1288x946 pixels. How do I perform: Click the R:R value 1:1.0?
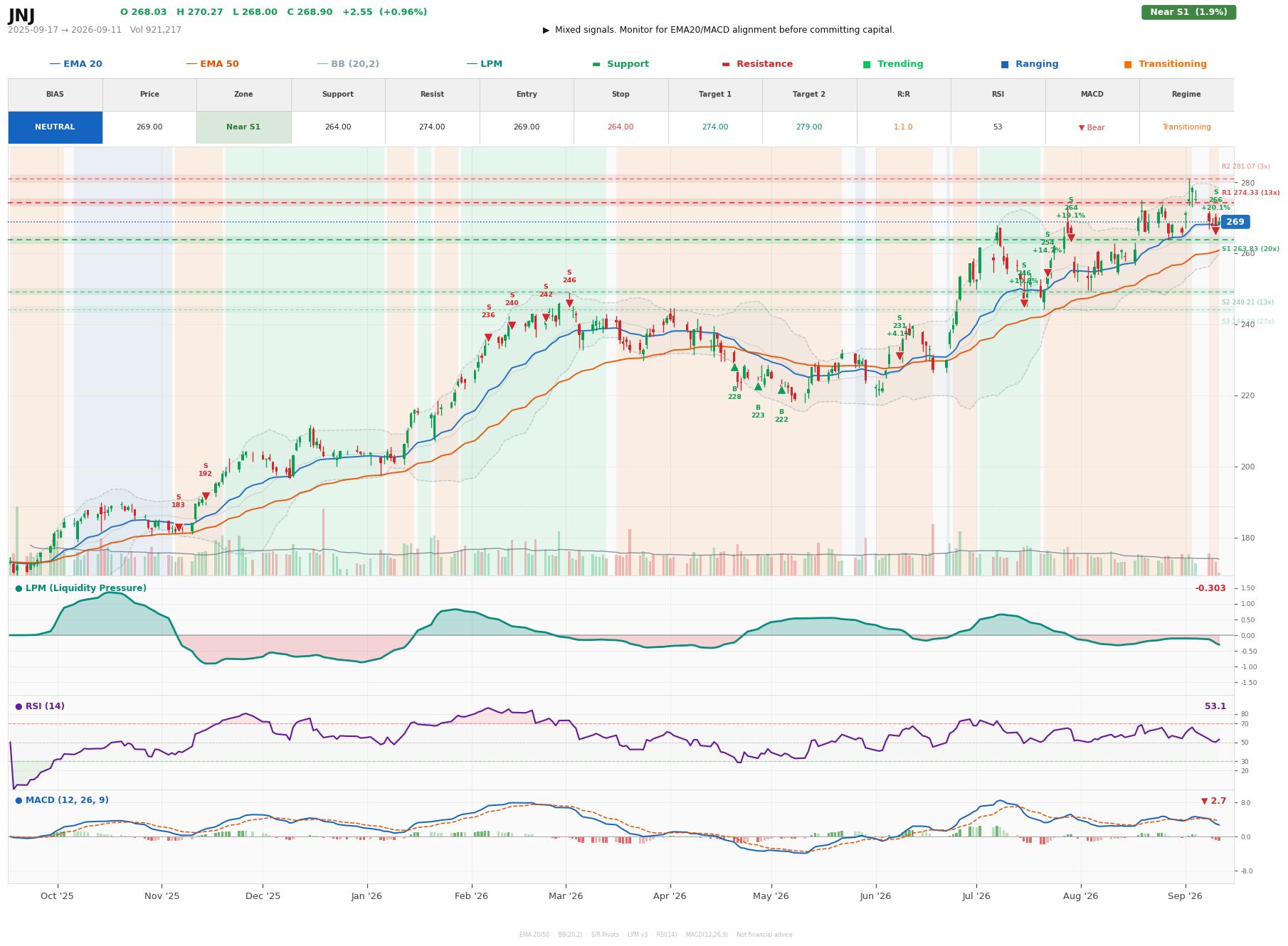click(x=903, y=127)
